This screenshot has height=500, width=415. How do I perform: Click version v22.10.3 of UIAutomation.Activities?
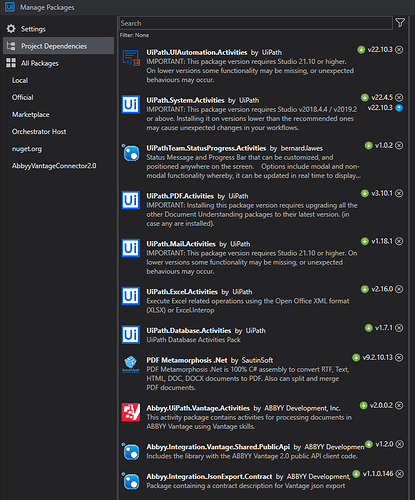click(x=380, y=50)
